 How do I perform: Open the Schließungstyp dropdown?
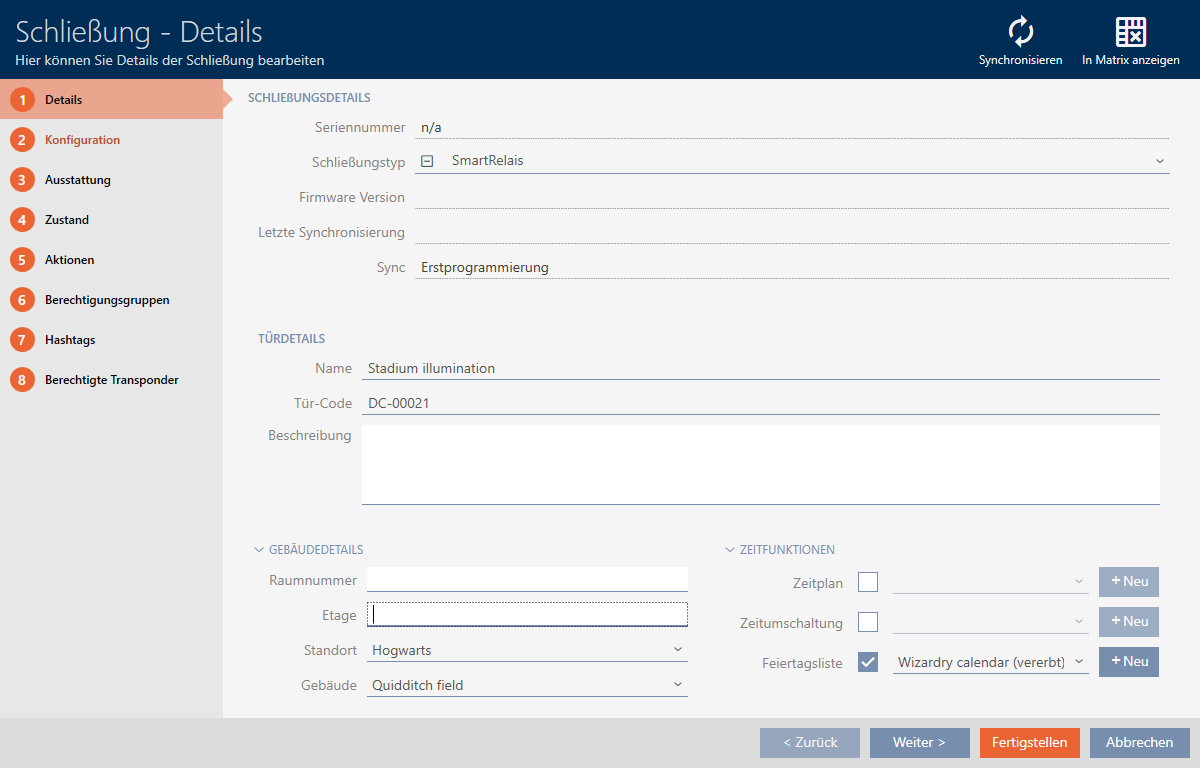click(1159, 160)
